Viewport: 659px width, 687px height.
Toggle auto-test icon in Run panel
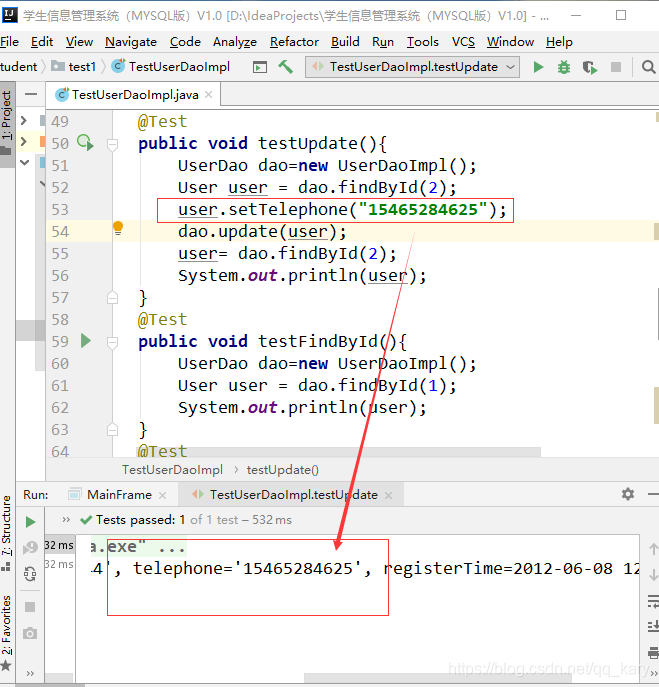click(x=30, y=574)
